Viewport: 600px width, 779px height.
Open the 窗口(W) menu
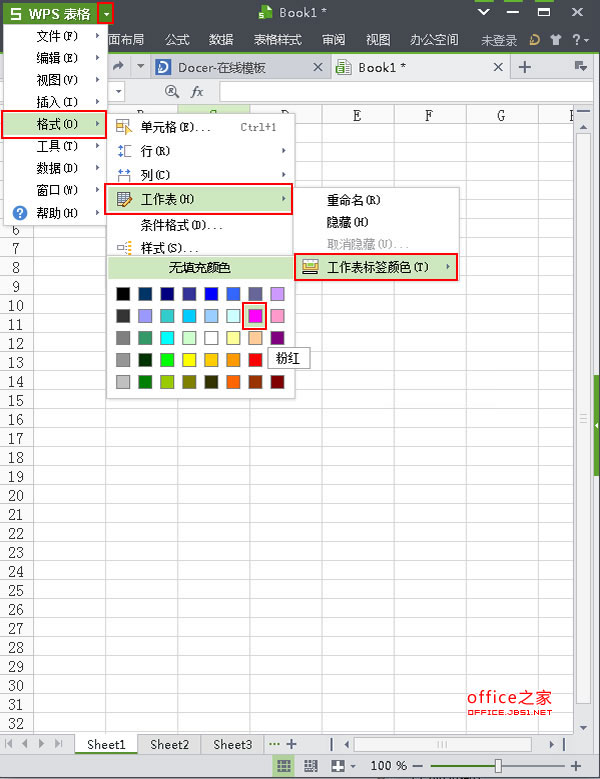coord(56,190)
